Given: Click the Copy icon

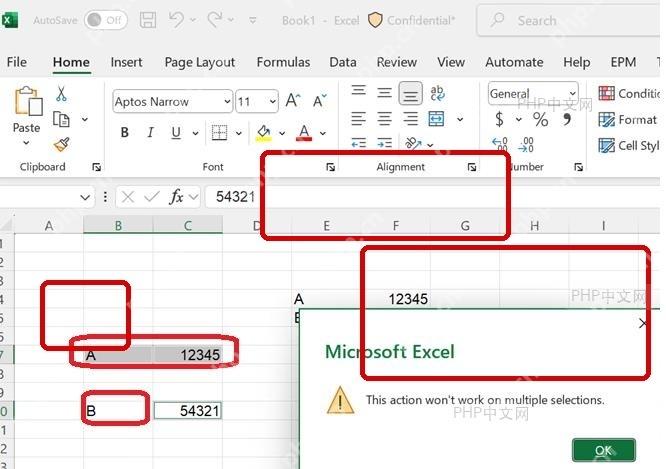Looking at the screenshot, I should pyautogui.click(x=61, y=119).
